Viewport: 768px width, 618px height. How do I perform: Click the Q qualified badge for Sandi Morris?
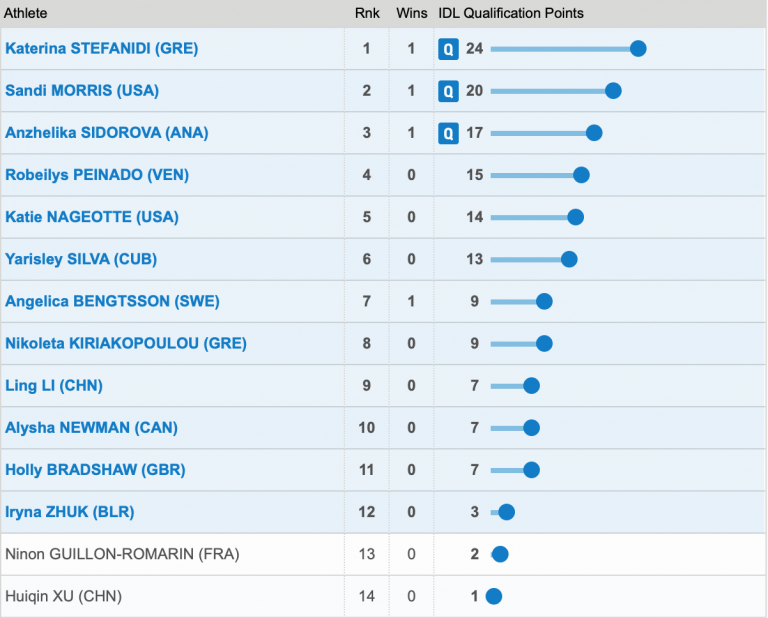(x=448, y=91)
